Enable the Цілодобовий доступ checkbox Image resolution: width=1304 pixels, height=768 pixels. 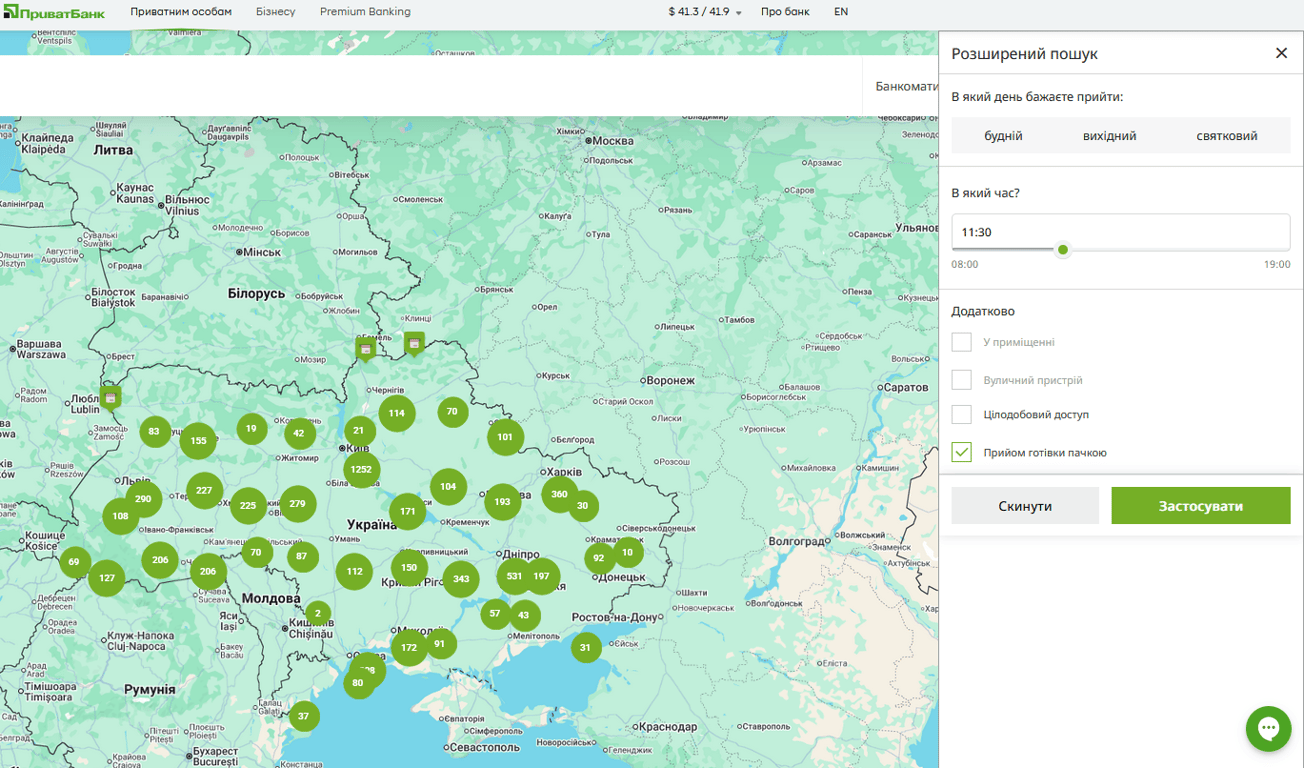(961, 414)
